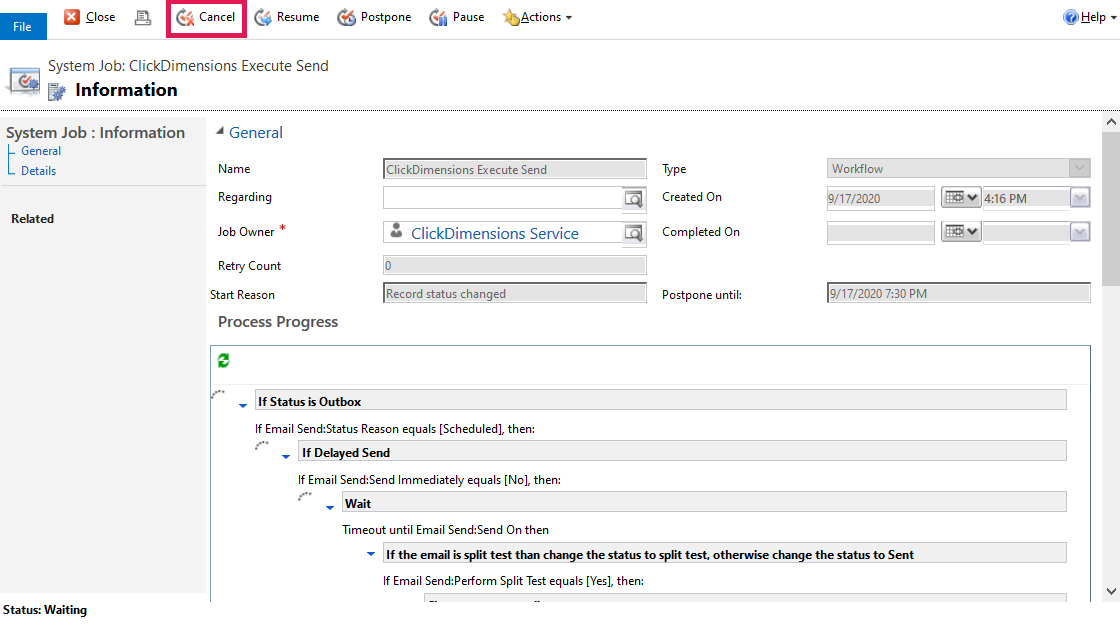Image resolution: width=1120 pixels, height=627 pixels.
Task: Open ClickDimensions Service owner link
Action: [494, 234]
